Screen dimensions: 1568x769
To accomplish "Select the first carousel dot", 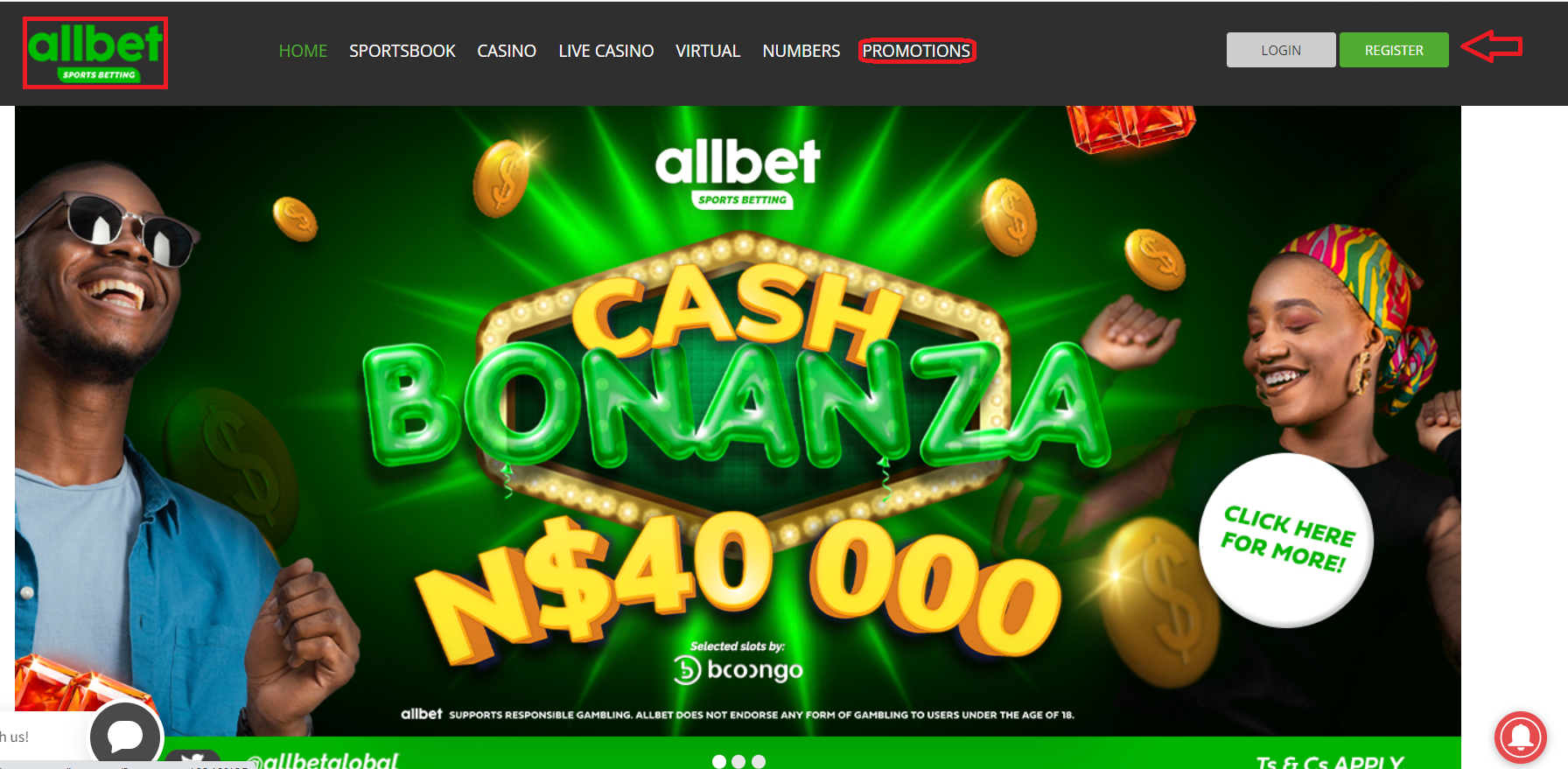I will 719,762.
